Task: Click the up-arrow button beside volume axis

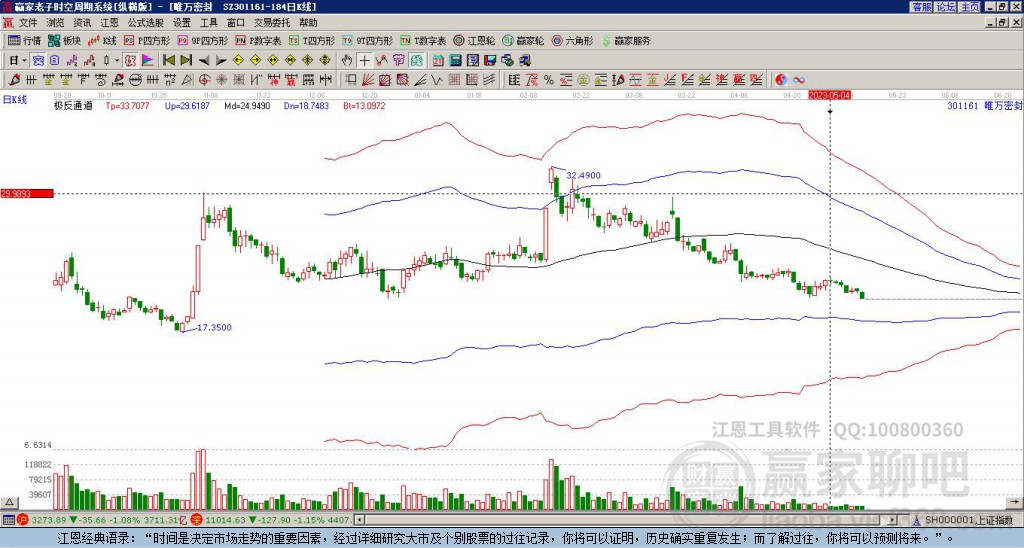Action: click(x=8, y=502)
